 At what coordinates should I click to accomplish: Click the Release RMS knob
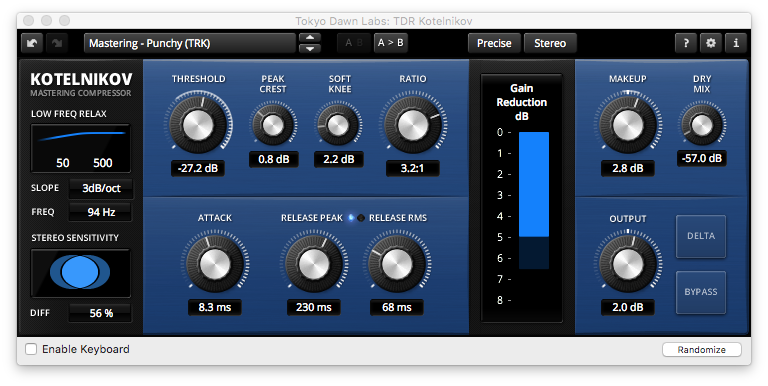(396, 264)
